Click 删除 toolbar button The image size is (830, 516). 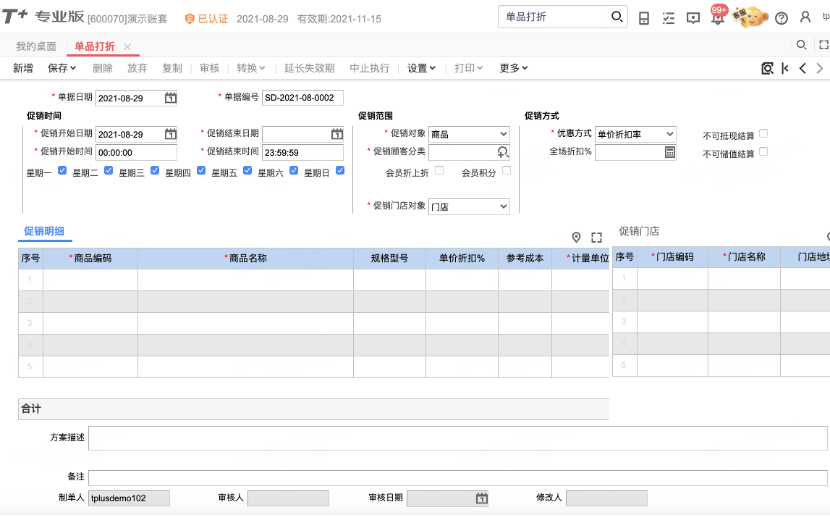103,68
